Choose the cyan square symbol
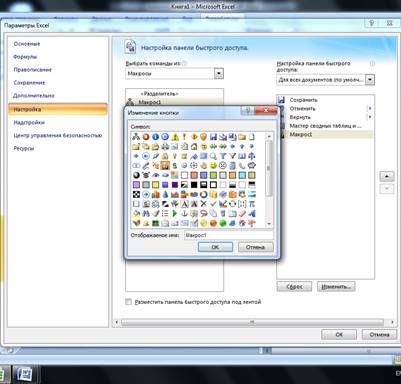Image resolution: width=401 pixels, height=384 pixels. pos(242,175)
